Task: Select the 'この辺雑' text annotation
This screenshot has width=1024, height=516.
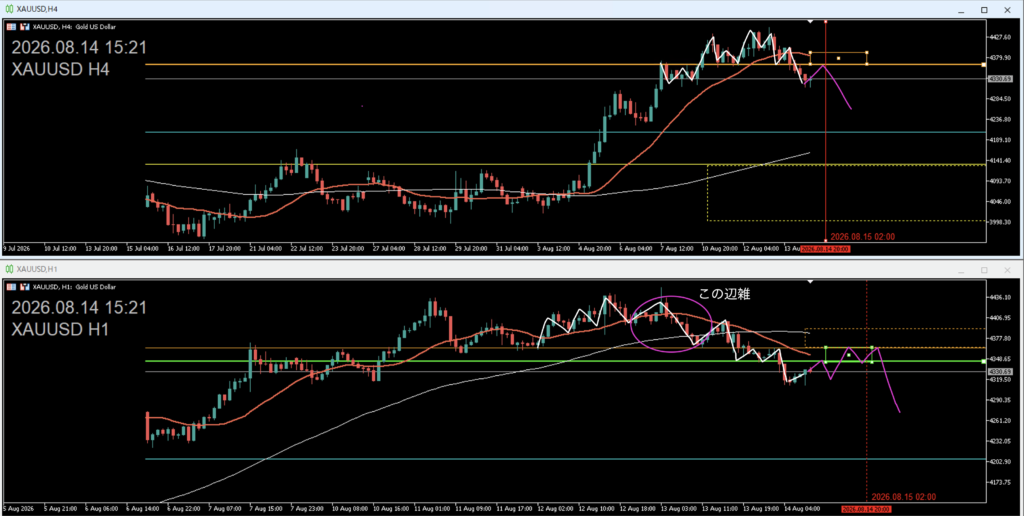Action: coord(724,295)
